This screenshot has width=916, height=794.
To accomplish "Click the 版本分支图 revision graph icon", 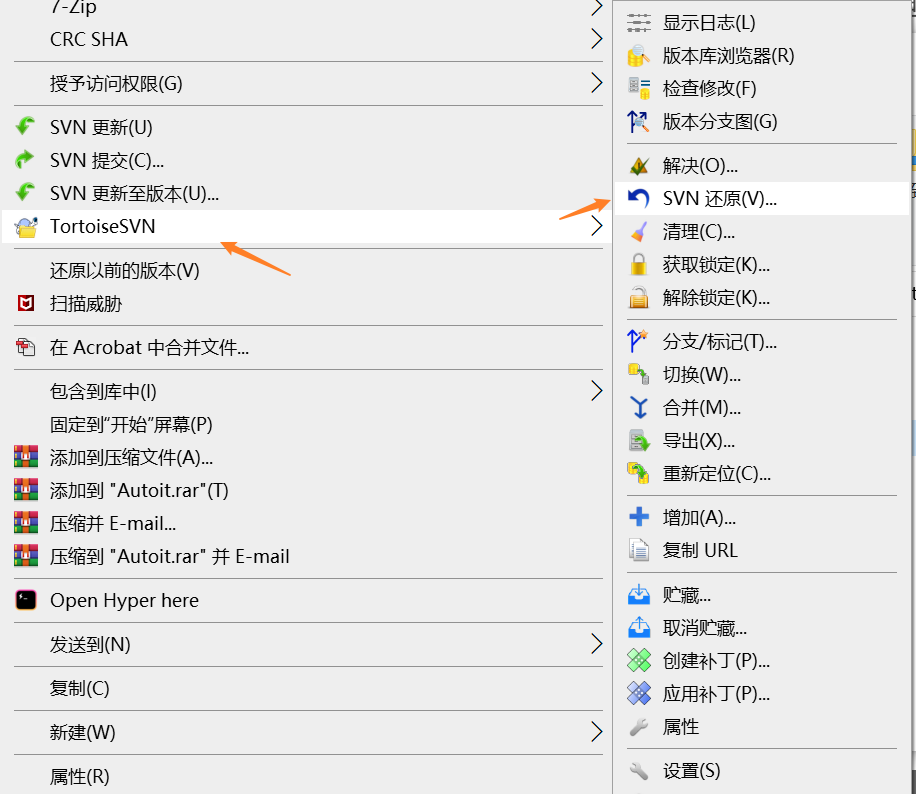I will (637, 121).
